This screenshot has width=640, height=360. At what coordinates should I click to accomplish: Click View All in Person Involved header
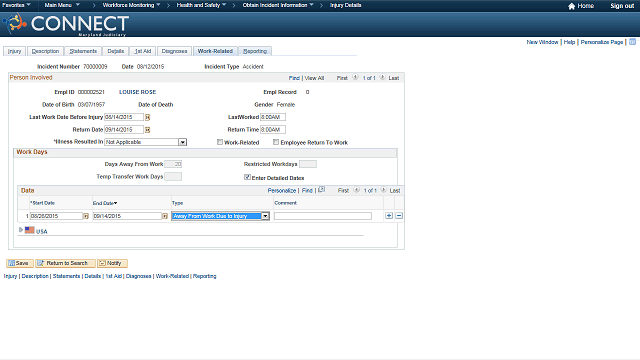[x=314, y=78]
